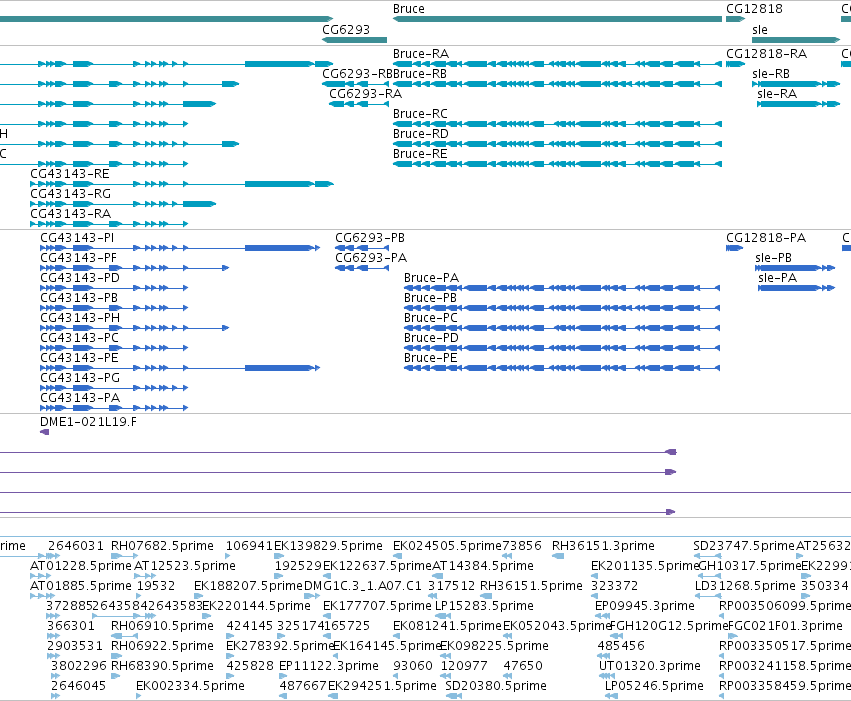Click EST label EK188207.5prime

(248, 586)
